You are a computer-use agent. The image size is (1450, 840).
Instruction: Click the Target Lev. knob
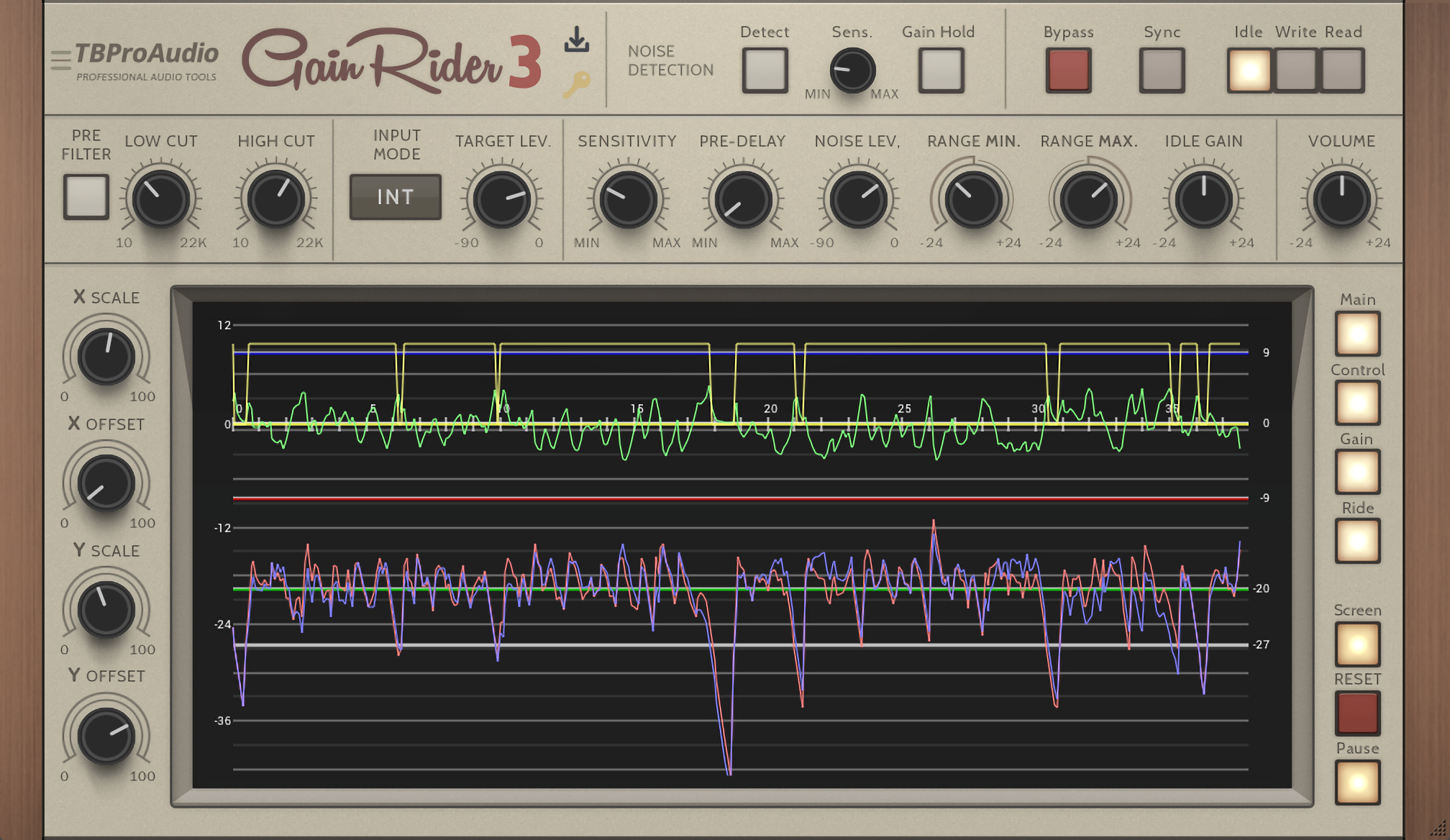(502, 199)
